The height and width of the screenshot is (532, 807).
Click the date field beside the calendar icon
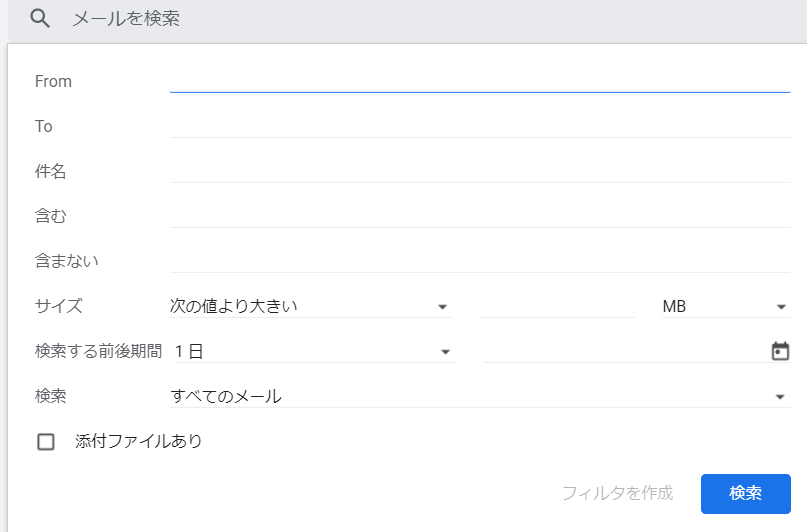620,351
